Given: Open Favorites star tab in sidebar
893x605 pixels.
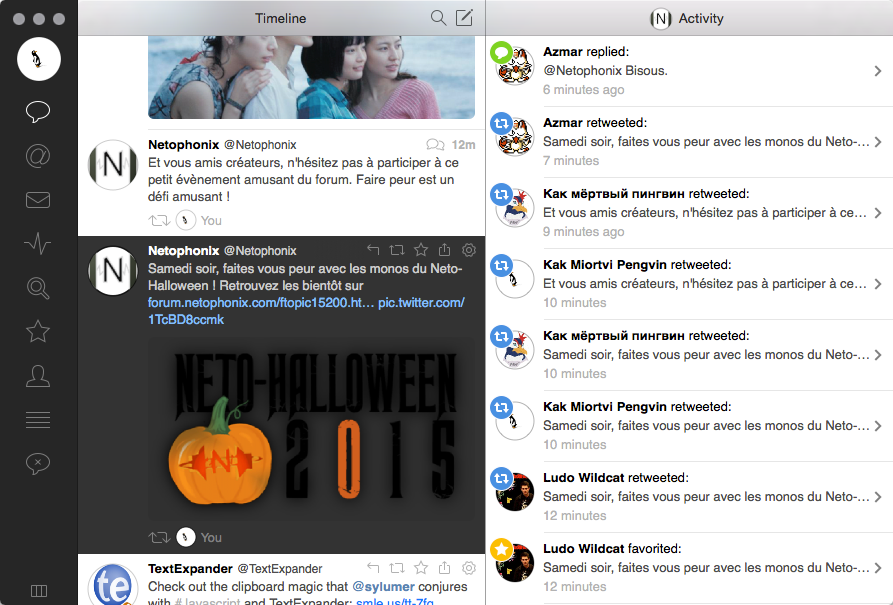Looking at the screenshot, I should coord(38,331).
